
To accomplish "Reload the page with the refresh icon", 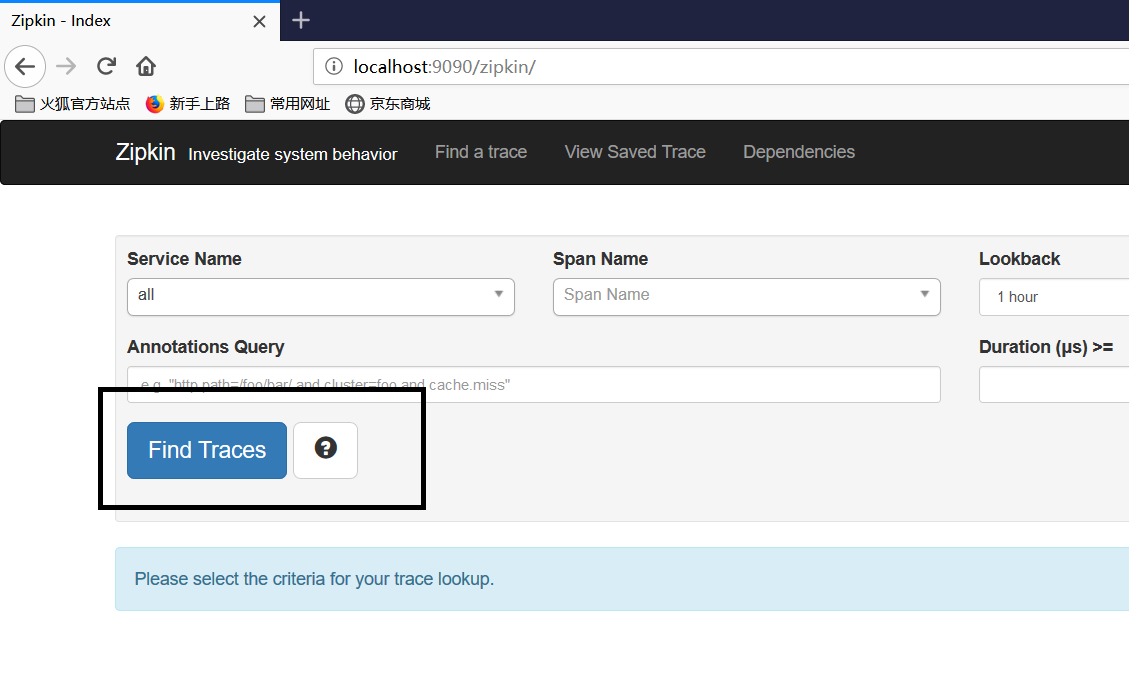I will tap(107, 67).
